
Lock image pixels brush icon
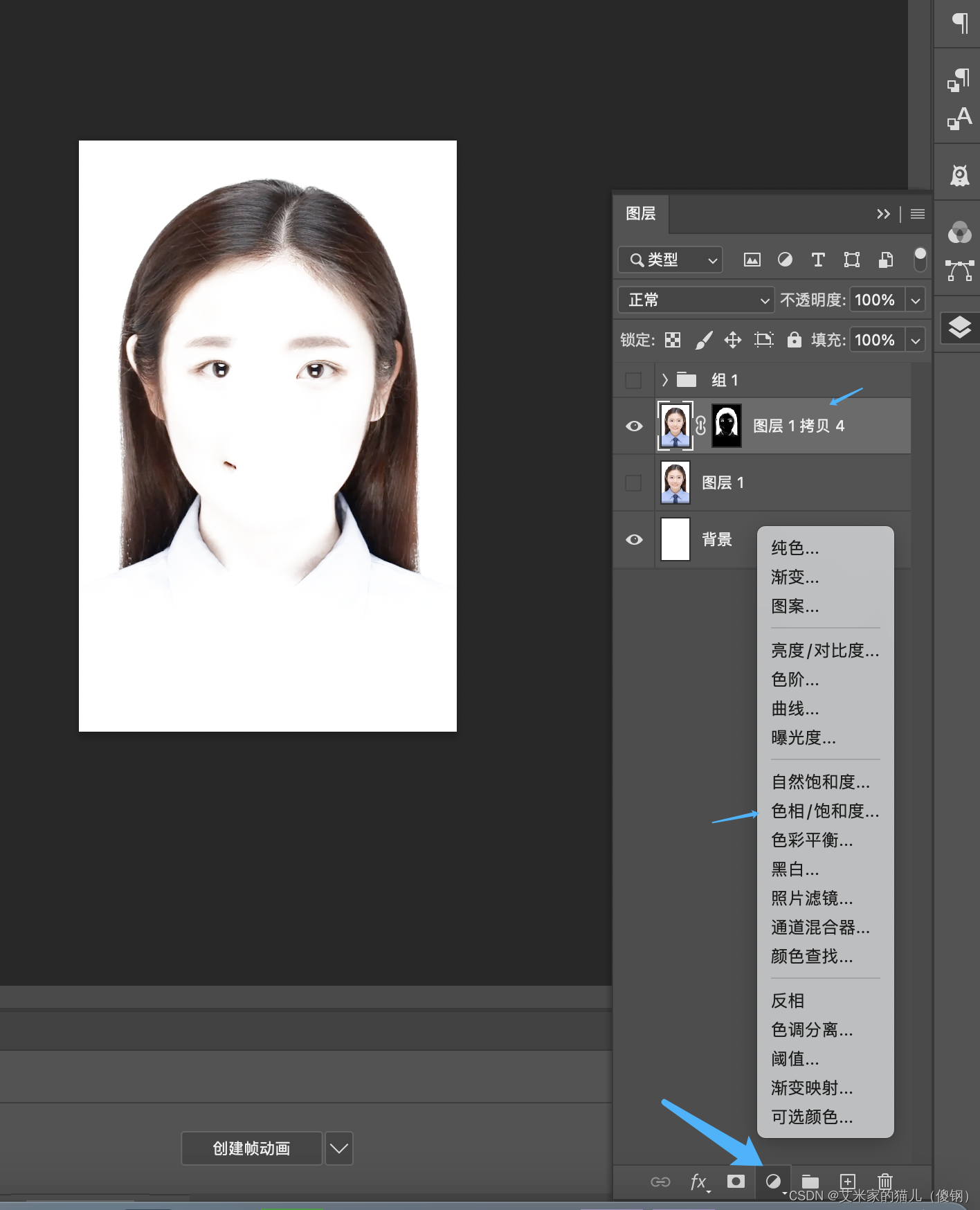point(703,340)
